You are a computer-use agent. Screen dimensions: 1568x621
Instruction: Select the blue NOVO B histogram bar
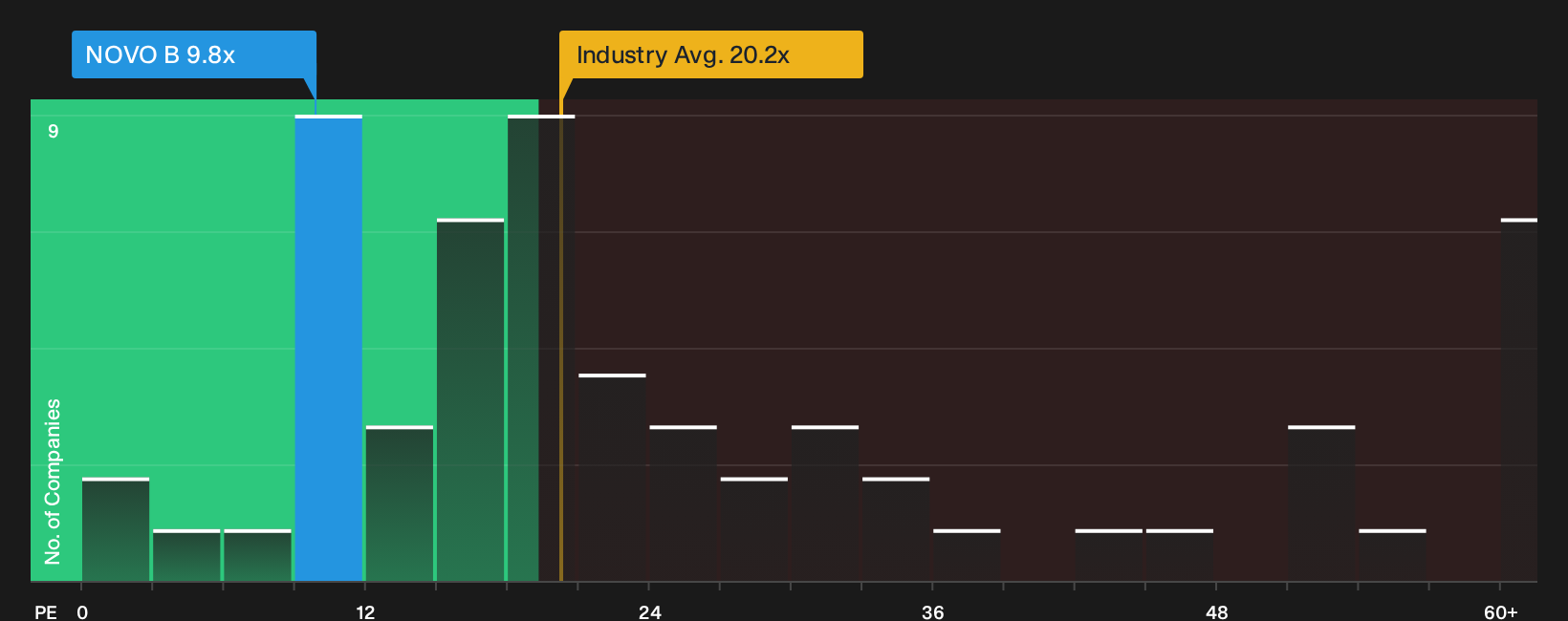[329, 349]
